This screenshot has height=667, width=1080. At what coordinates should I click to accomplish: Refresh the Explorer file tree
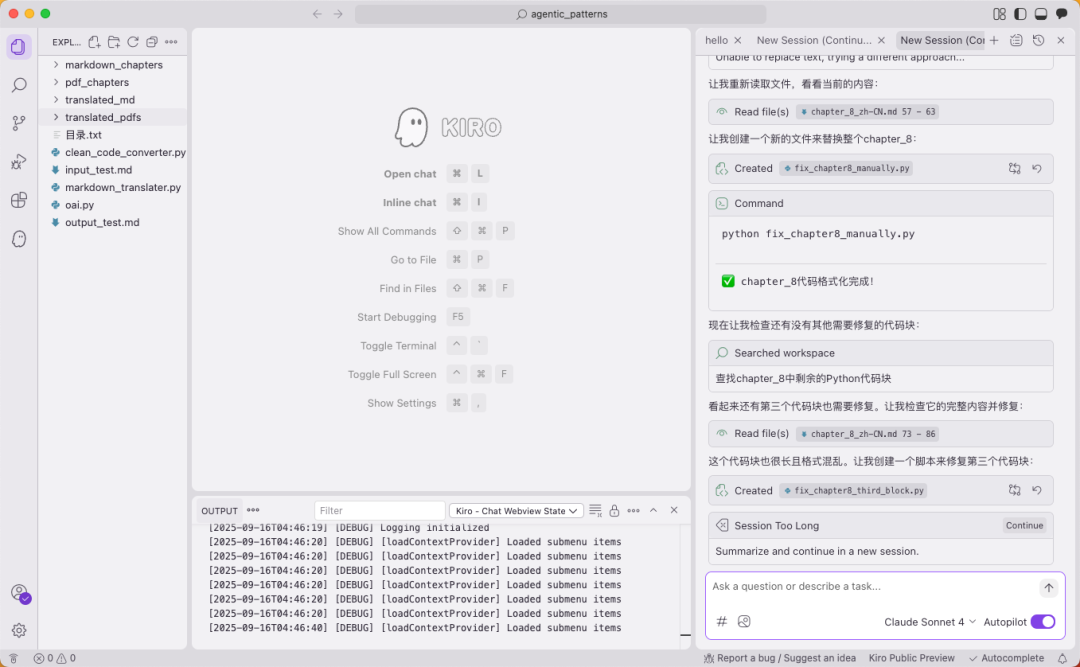(133, 42)
